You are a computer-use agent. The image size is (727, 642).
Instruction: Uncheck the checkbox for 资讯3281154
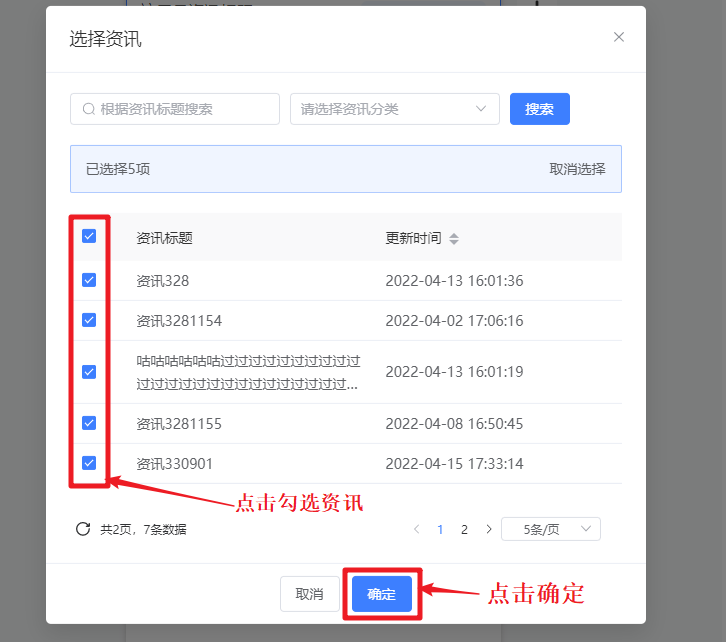[89, 320]
